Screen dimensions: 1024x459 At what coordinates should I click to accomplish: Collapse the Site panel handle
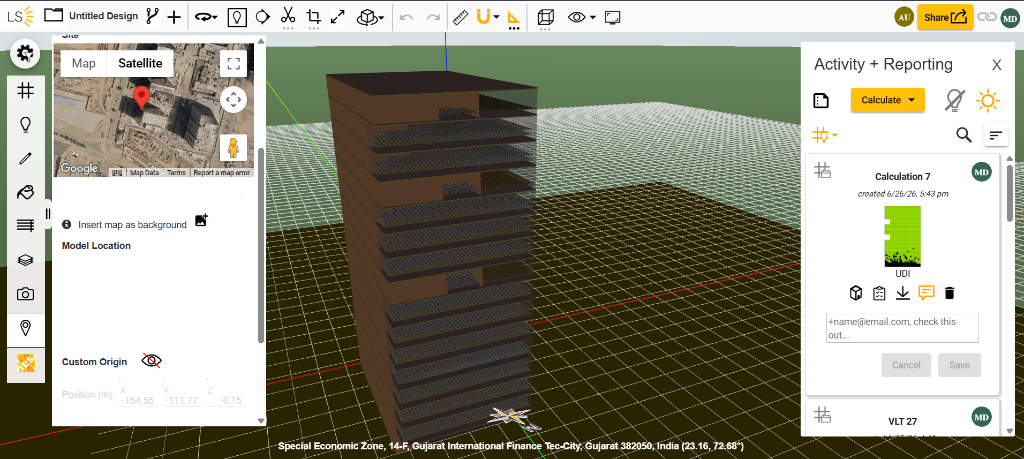[x=48, y=214]
